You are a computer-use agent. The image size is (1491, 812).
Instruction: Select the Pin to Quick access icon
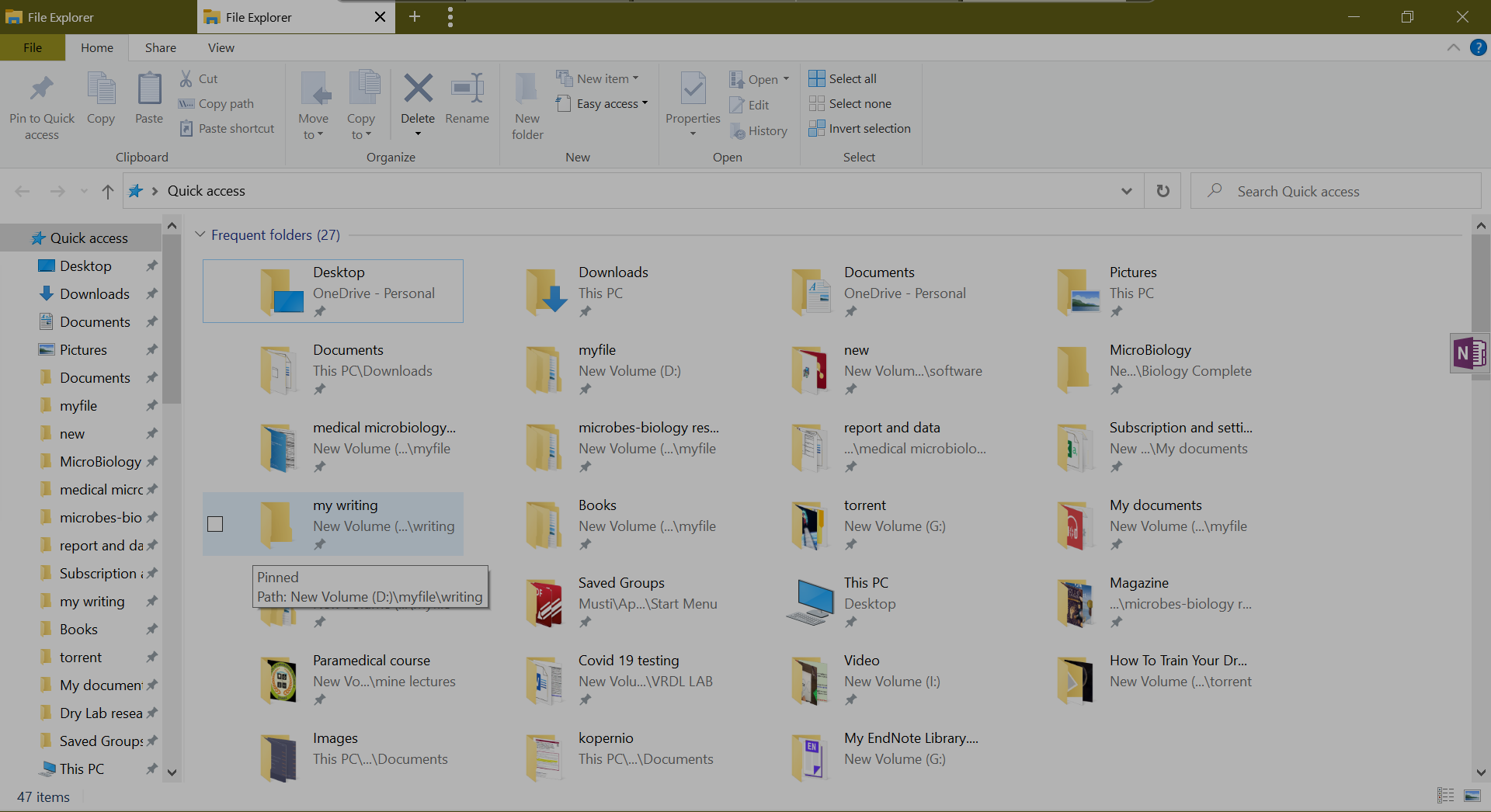click(x=41, y=91)
